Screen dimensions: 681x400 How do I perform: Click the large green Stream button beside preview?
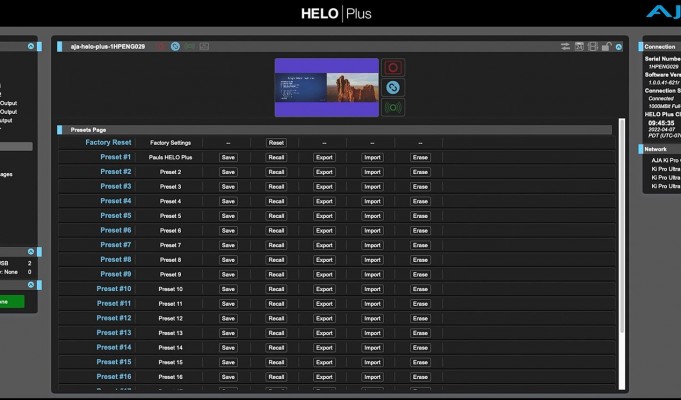pyautogui.click(x=393, y=107)
